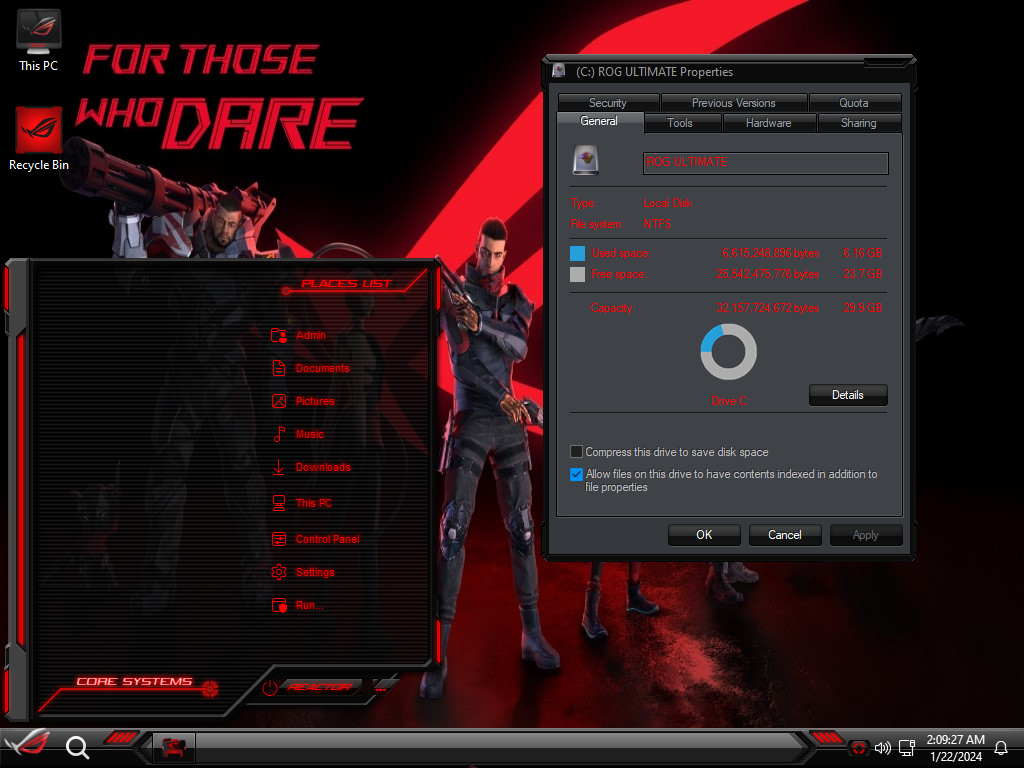Click the volume speaker tray icon
The width and height of the screenshot is (1024, 768).
[x=882, y=747]
